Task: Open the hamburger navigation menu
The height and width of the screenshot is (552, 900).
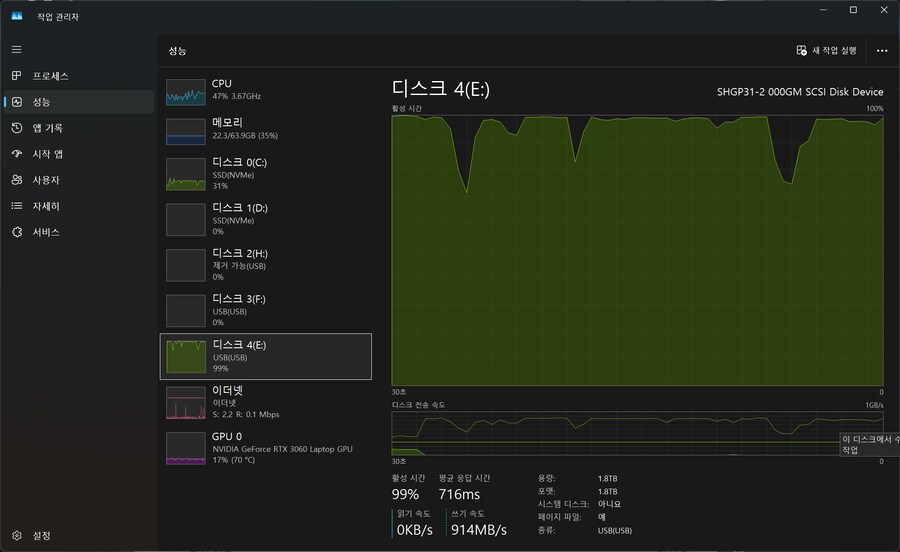Action: point(17,49)
